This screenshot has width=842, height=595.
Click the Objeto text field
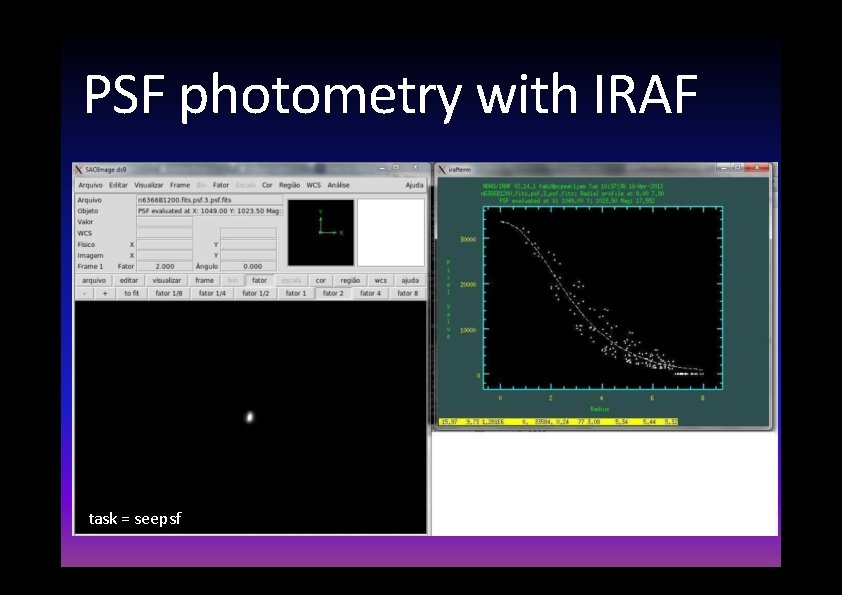coord(209,211)
